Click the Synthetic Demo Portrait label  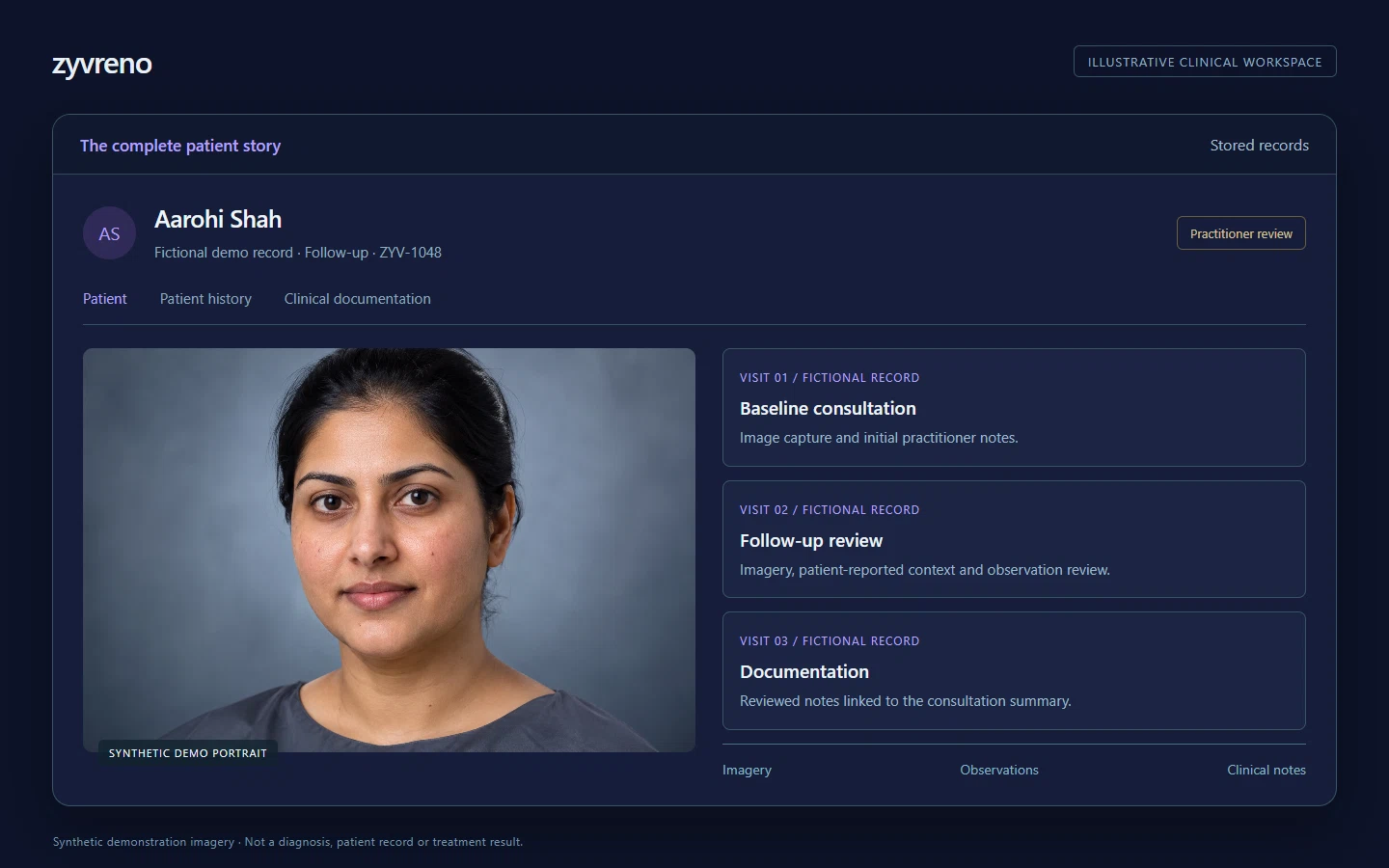(x=188, y=753)
